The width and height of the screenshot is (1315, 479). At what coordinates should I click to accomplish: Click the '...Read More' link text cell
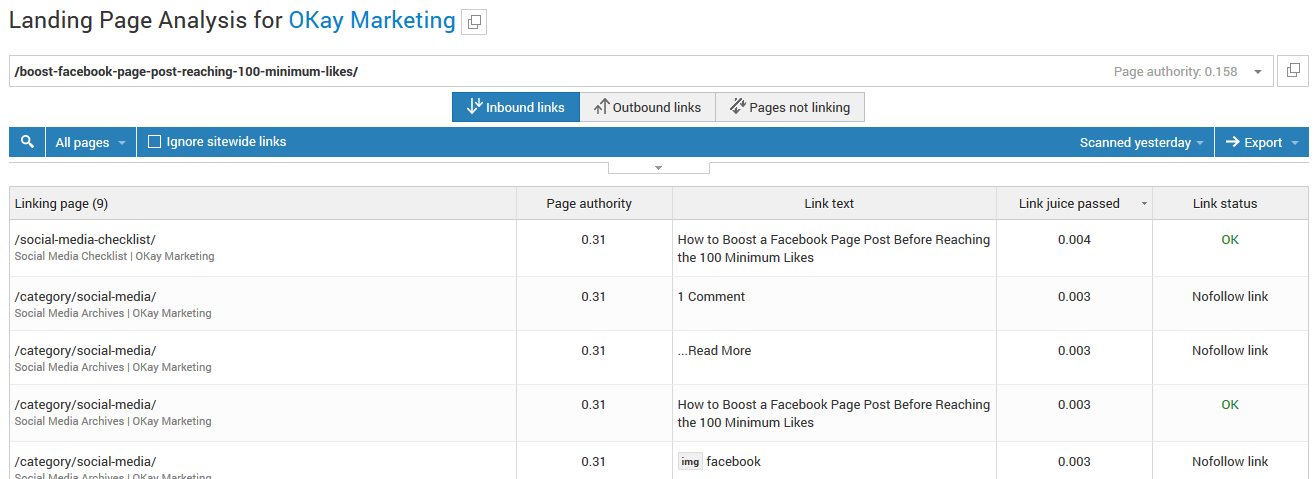point(714,351)
